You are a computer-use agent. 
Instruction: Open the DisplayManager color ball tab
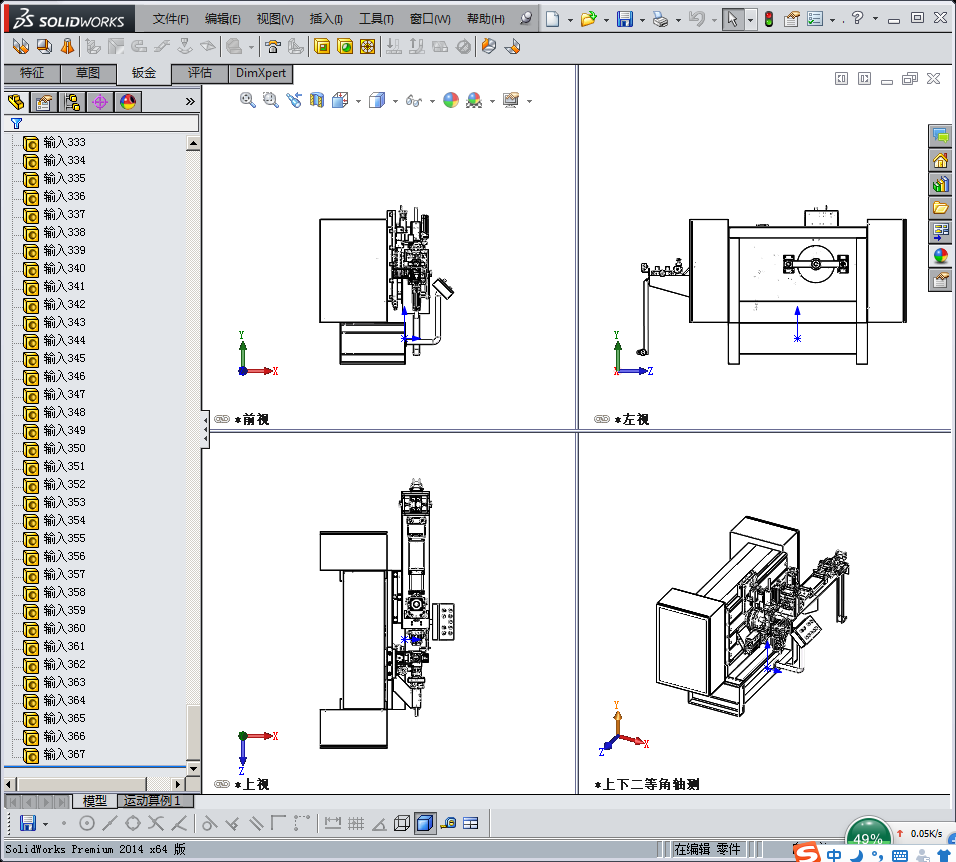click(x=128, y=102)
